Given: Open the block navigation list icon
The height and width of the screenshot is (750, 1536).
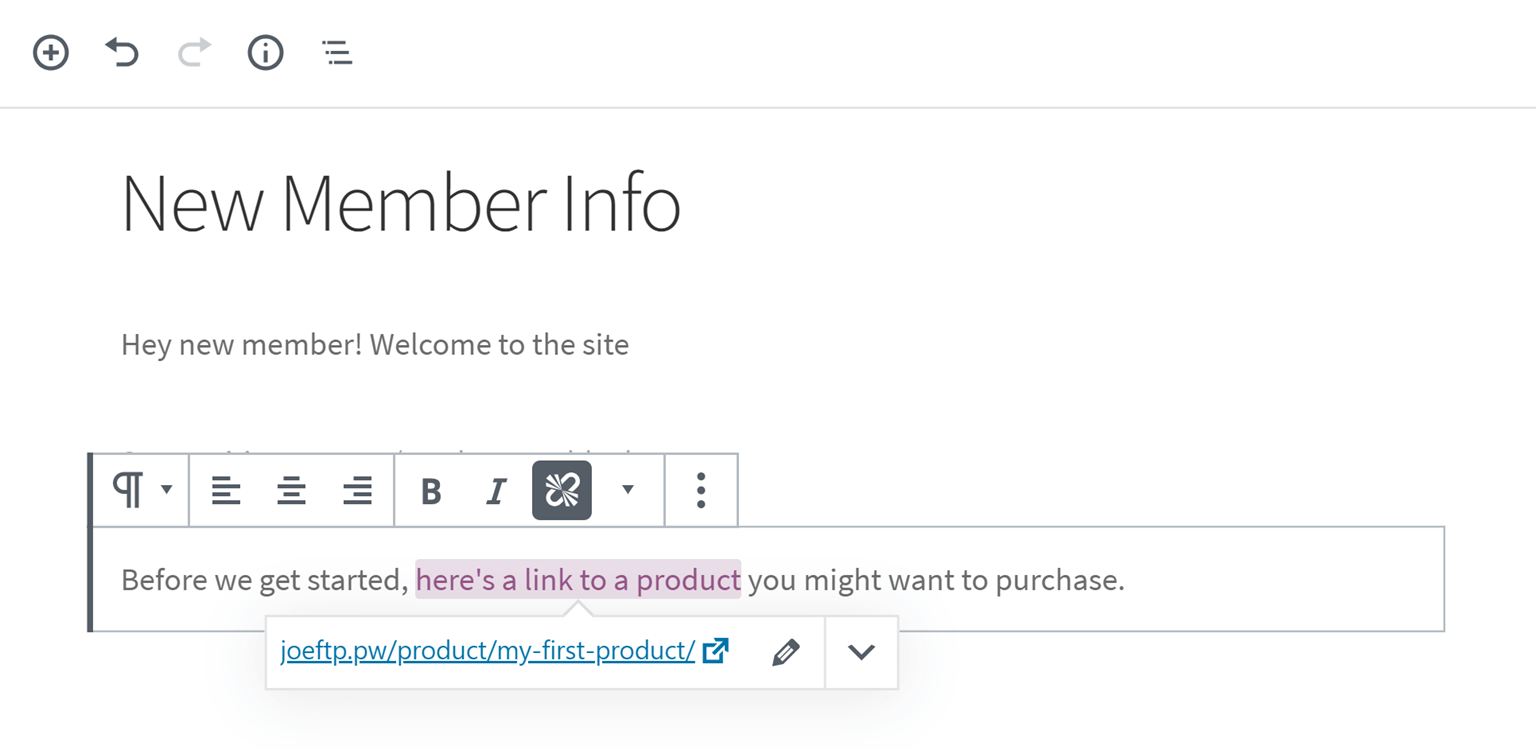Looking at the screenshot, I should (337, 53).
